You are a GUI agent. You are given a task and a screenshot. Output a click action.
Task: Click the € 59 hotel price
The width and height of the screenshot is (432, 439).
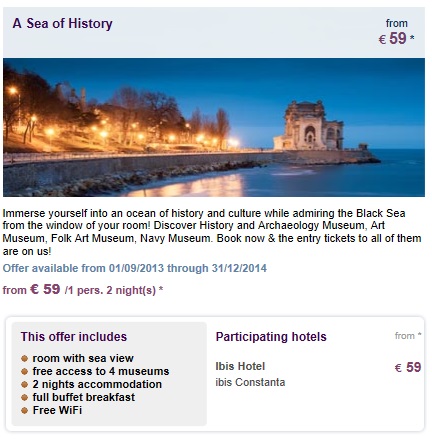point(408,367)
